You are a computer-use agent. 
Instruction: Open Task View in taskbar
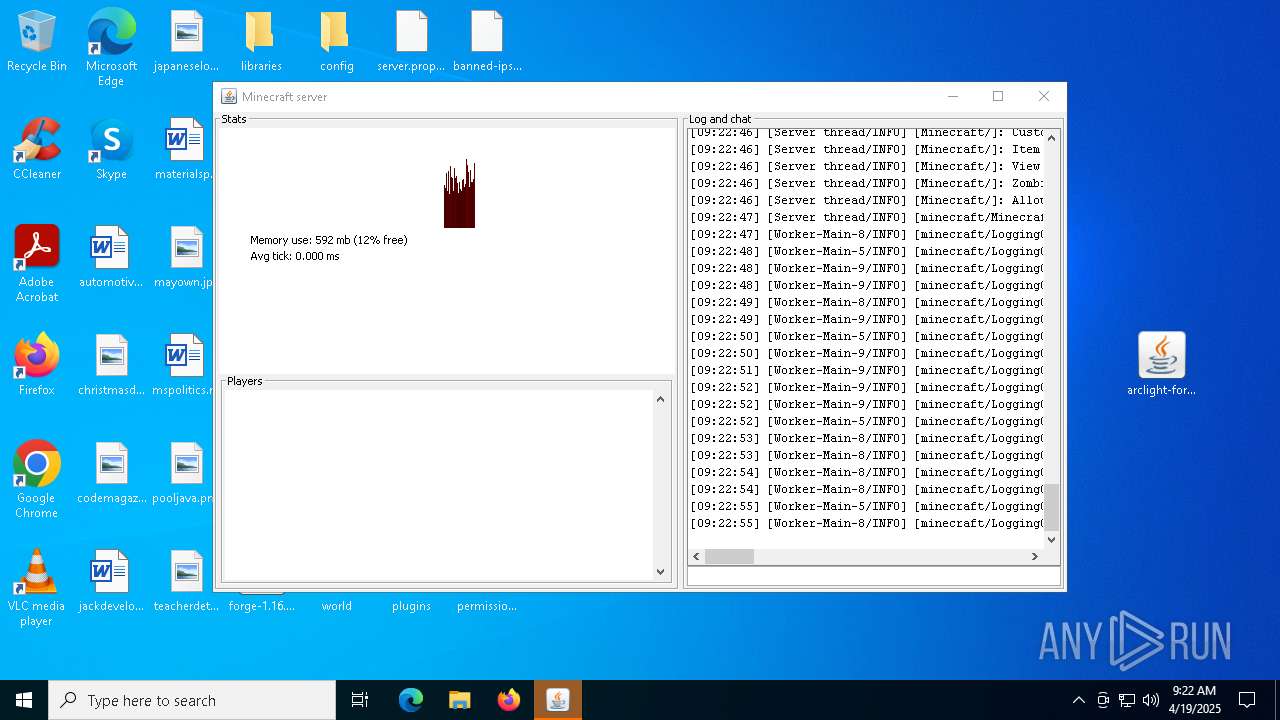[360, 700]
